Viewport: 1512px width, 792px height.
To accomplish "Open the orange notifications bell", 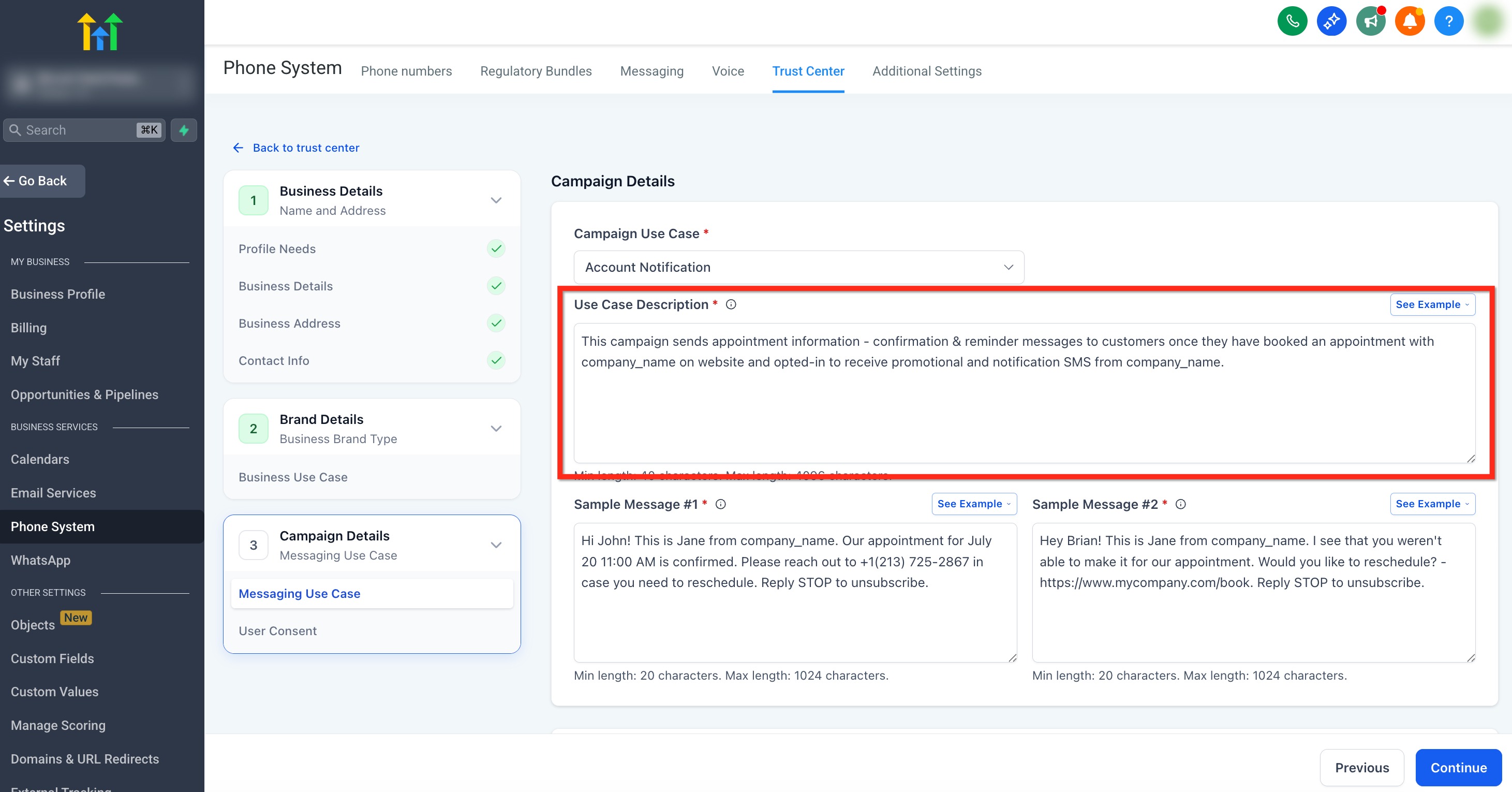I will [x=1410, y=22].
